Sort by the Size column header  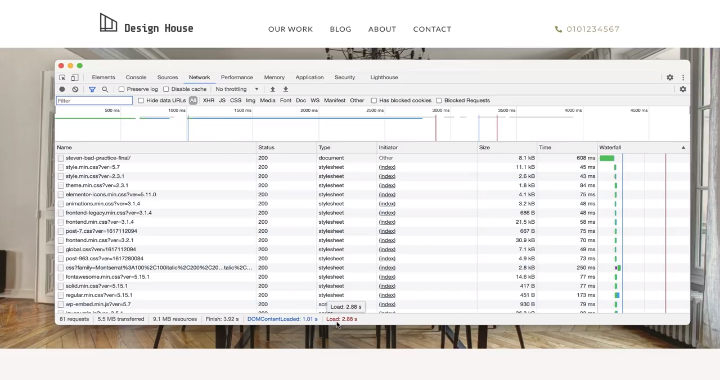(x=507, y=148)
